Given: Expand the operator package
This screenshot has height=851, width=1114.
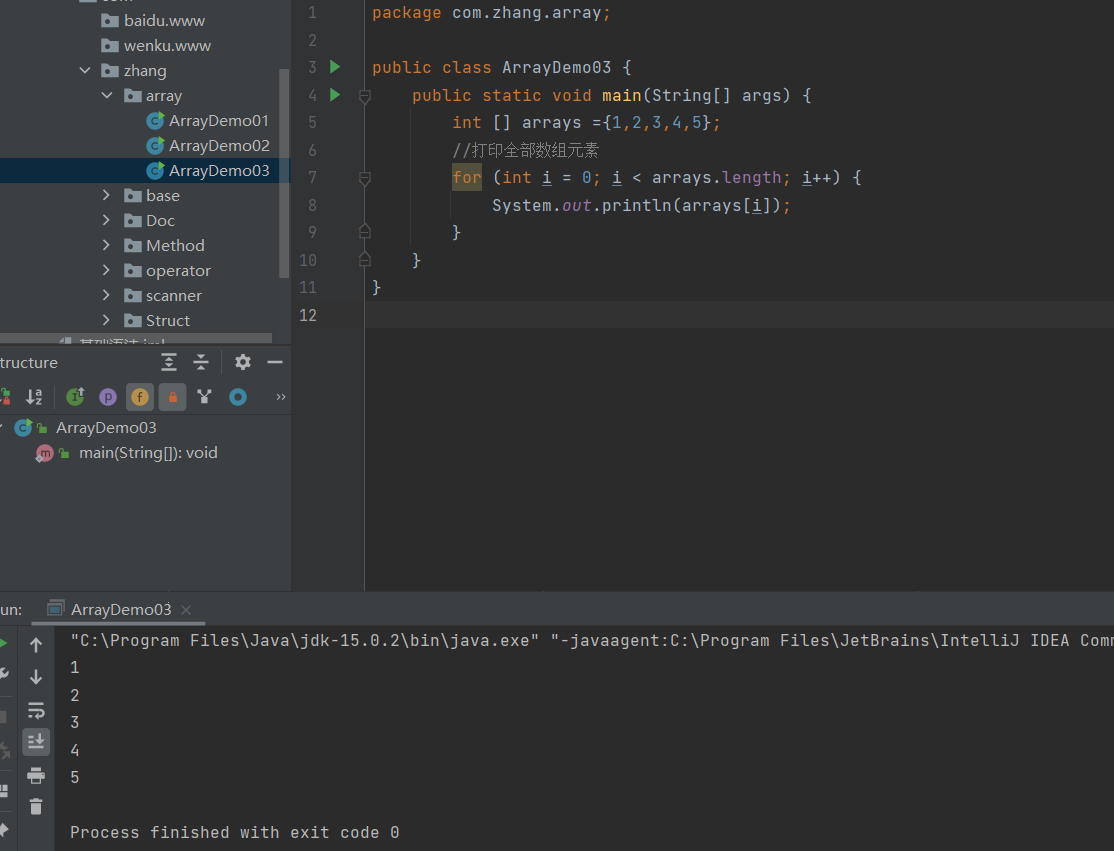Looking at the screenshot, I should point(107,270).
